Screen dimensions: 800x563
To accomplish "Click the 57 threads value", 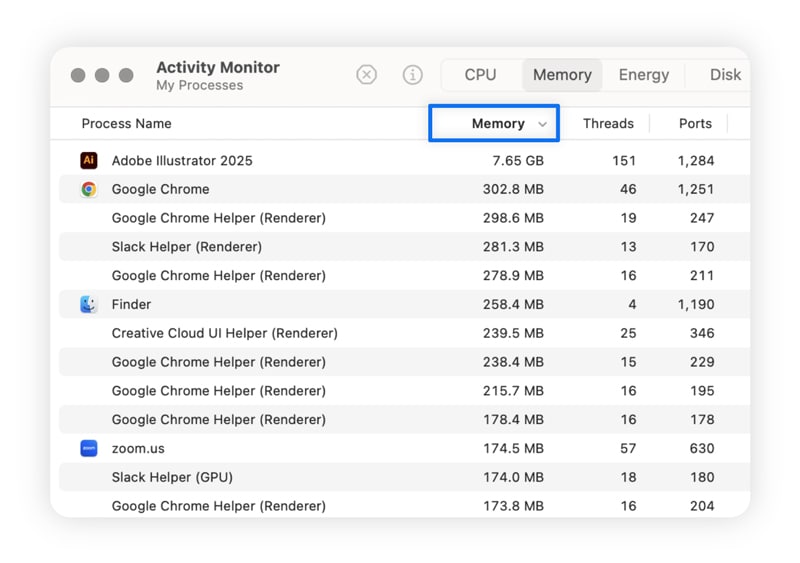I will [x=628, y=448].
